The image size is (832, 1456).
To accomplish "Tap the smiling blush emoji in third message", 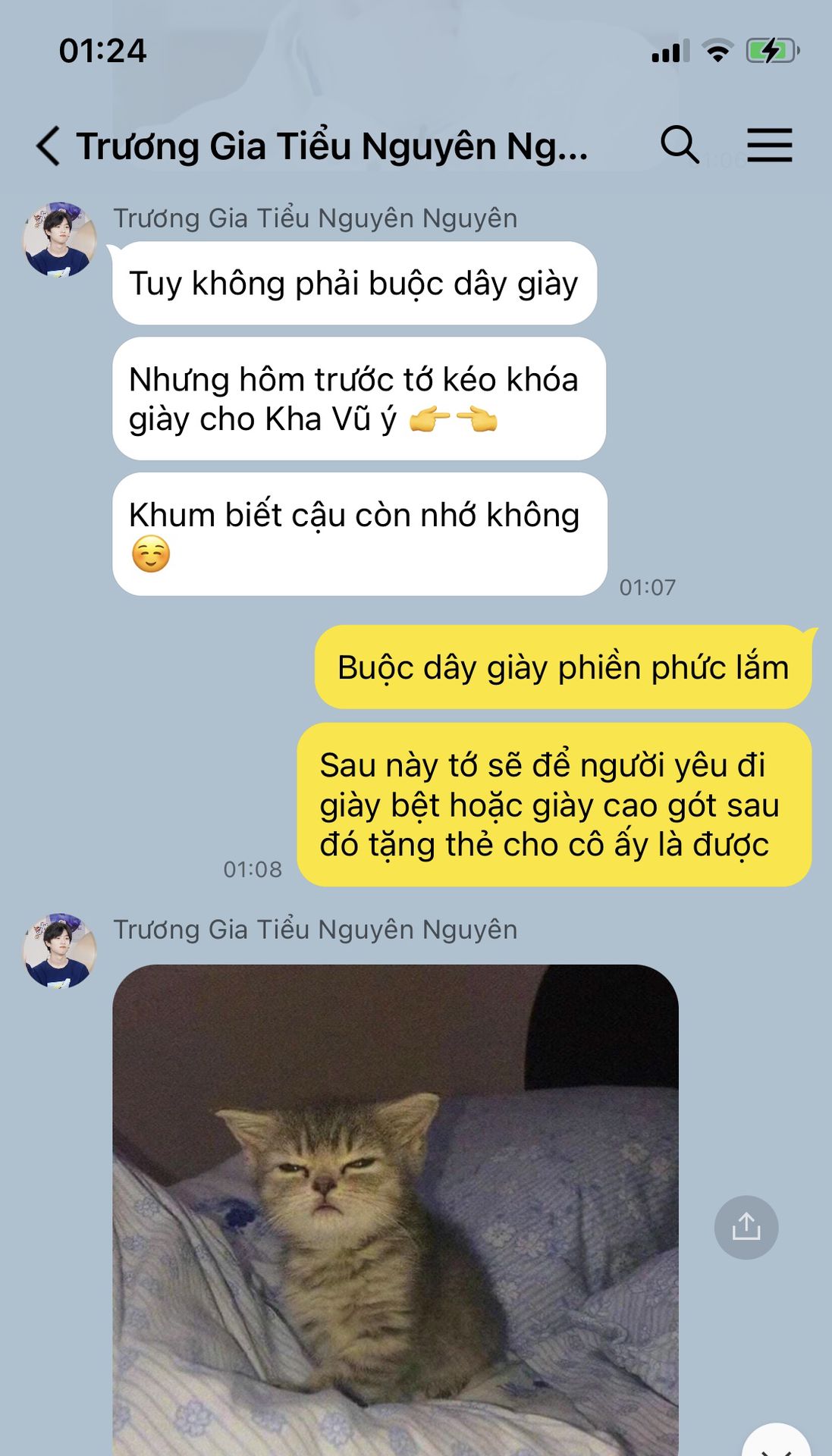I will click(151, 554).
